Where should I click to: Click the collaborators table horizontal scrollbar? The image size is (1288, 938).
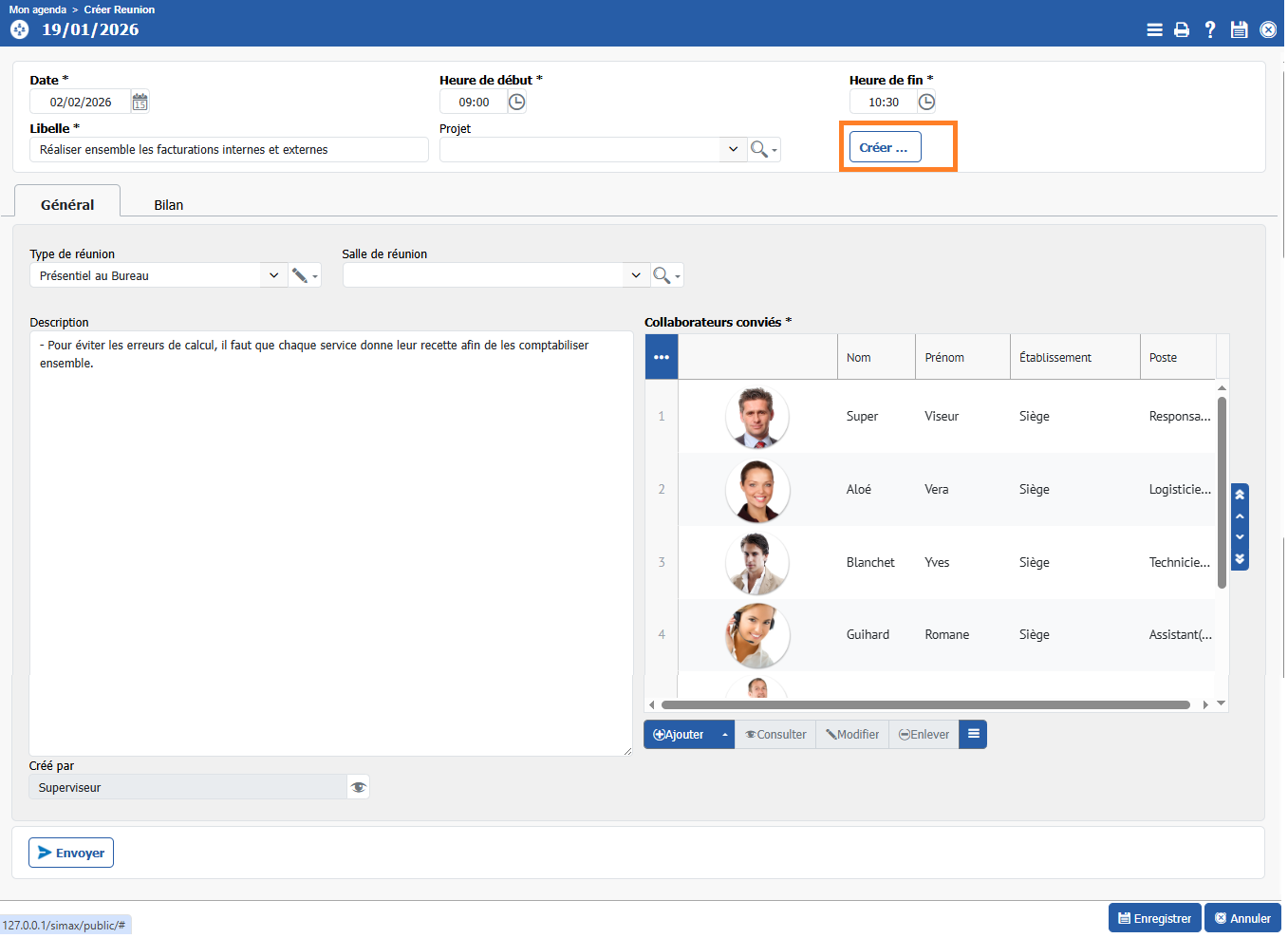click(x=925, y=704)
